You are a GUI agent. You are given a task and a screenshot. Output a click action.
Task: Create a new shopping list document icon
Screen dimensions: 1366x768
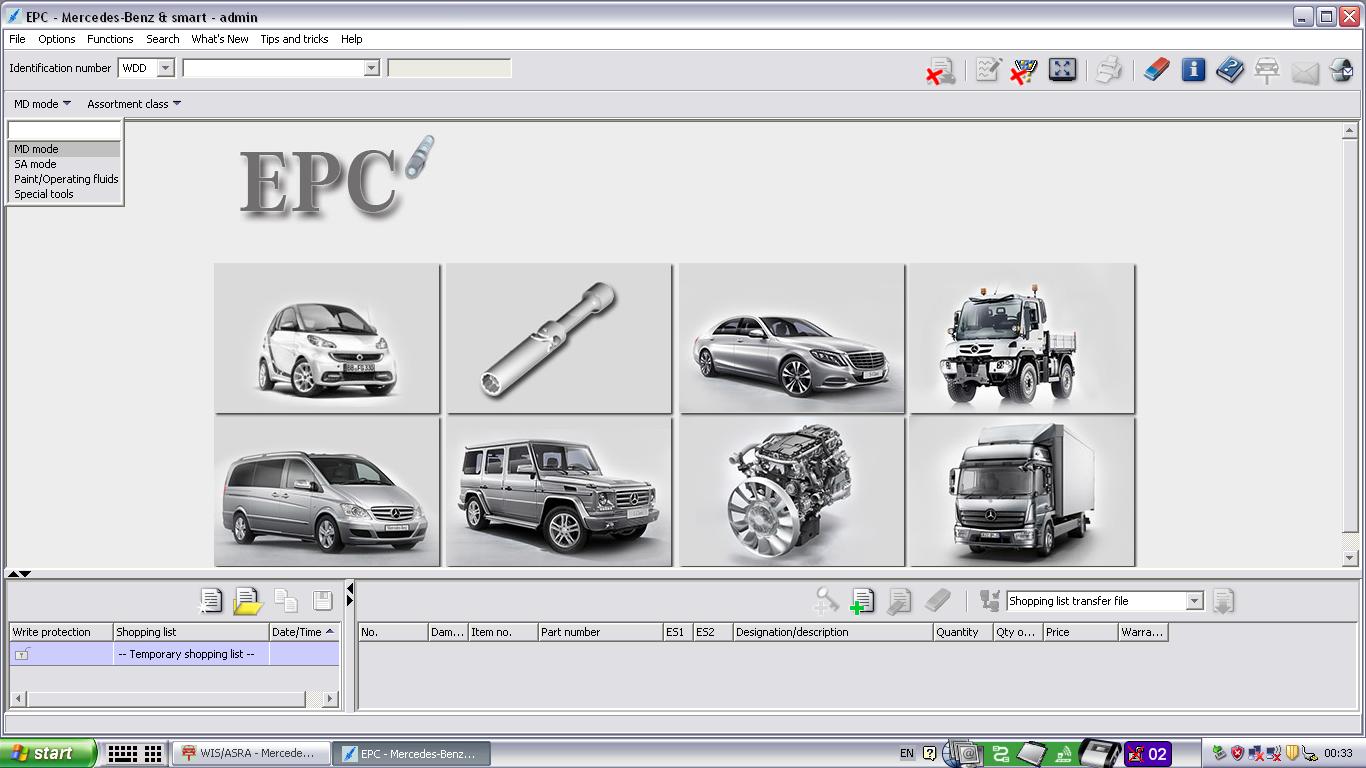(x=211, y=600)
